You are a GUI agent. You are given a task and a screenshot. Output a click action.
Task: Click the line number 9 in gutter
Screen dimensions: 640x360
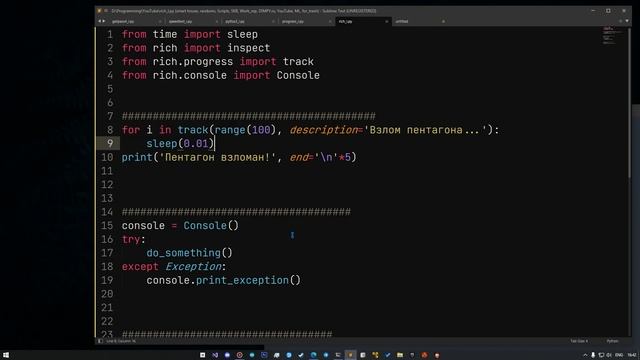tap(110, 143)
